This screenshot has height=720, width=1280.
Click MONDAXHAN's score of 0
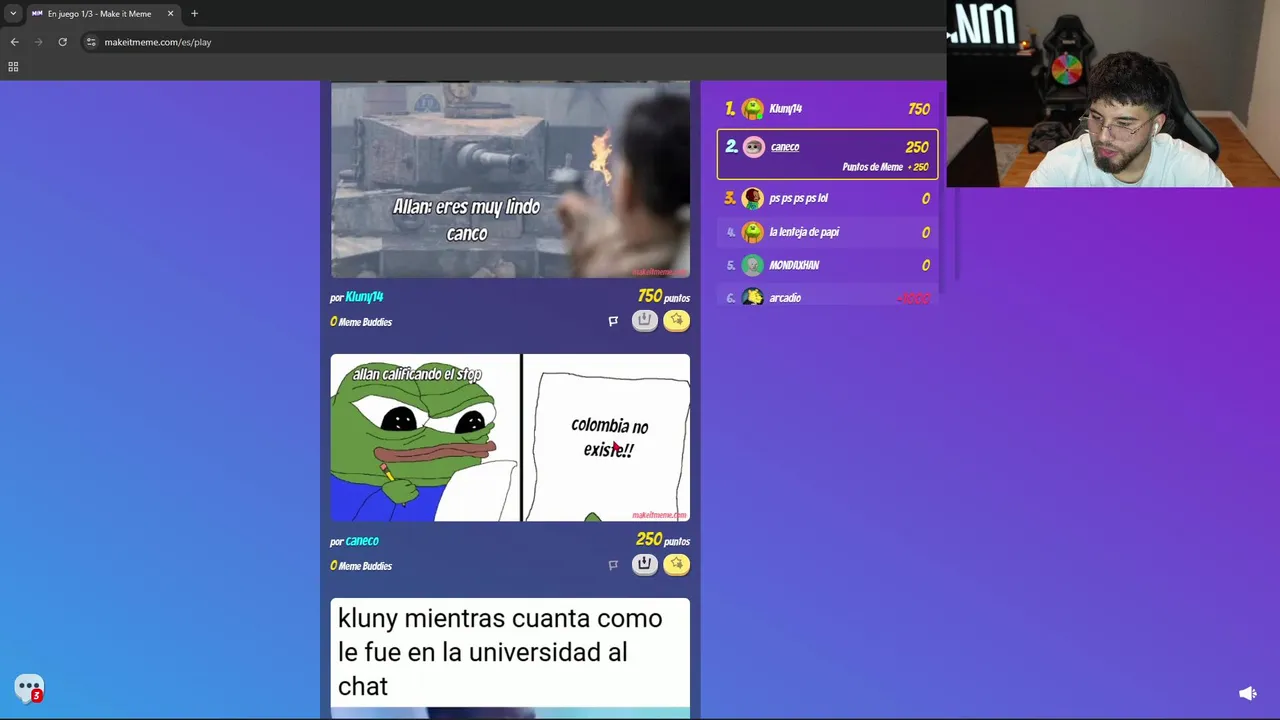(925, 266)
